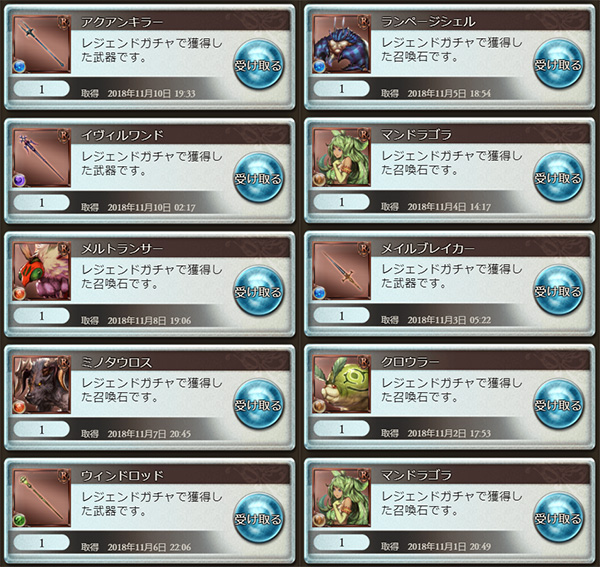Receive the メイルブレイカー with 受け取る button
The image size is (600, 567).
tap(559, 291)
